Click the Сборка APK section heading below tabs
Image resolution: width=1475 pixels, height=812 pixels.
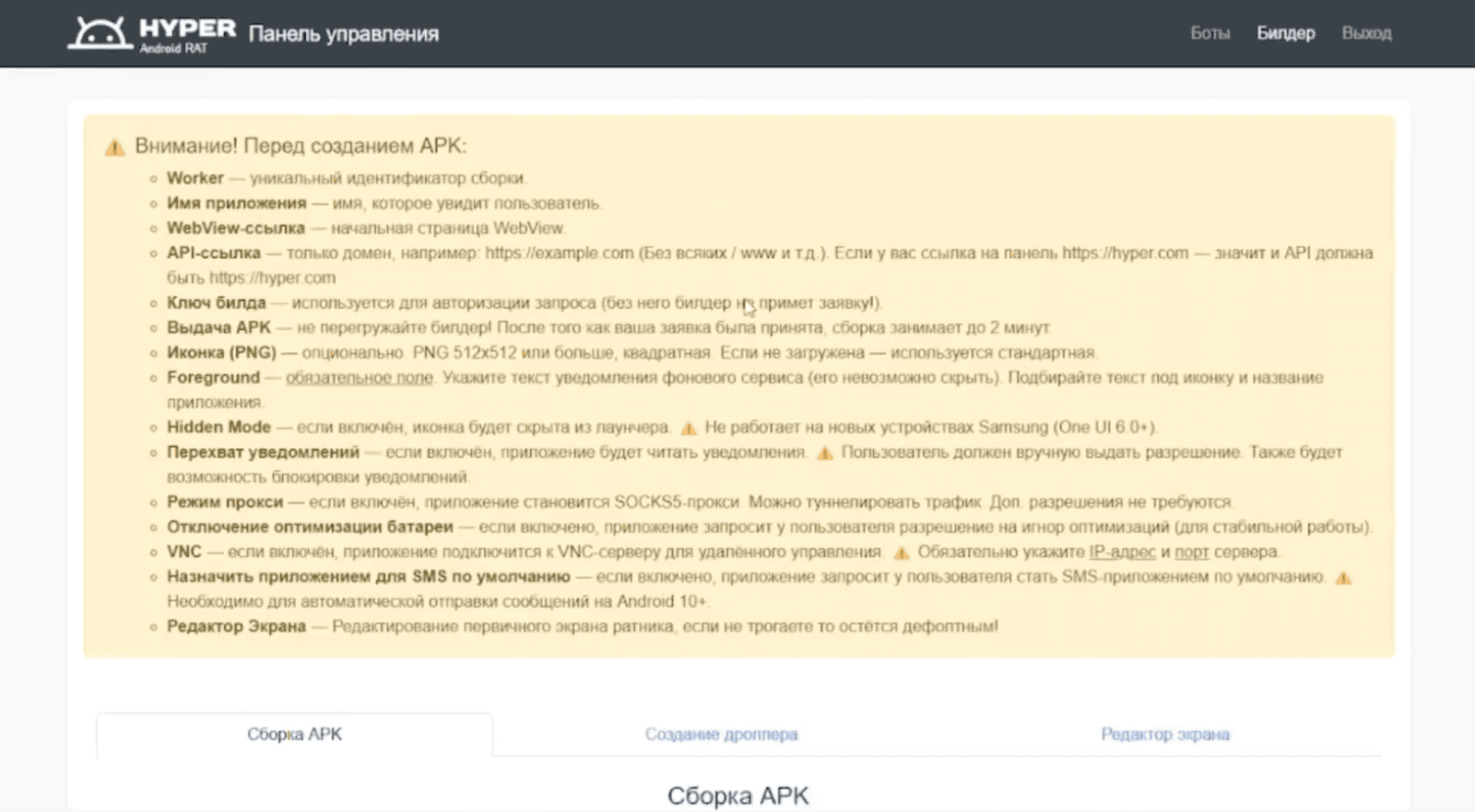737,795
